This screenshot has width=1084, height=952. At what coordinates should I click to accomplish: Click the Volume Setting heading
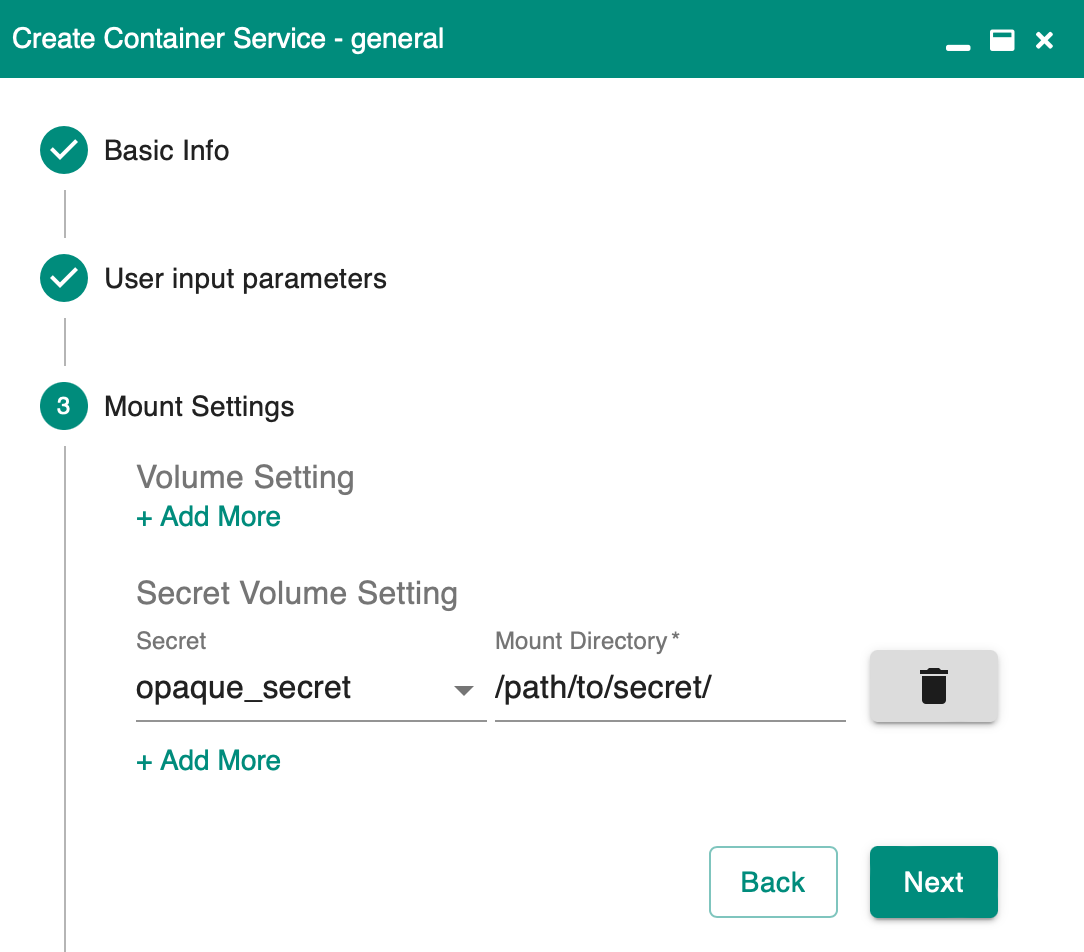[245, 477]
